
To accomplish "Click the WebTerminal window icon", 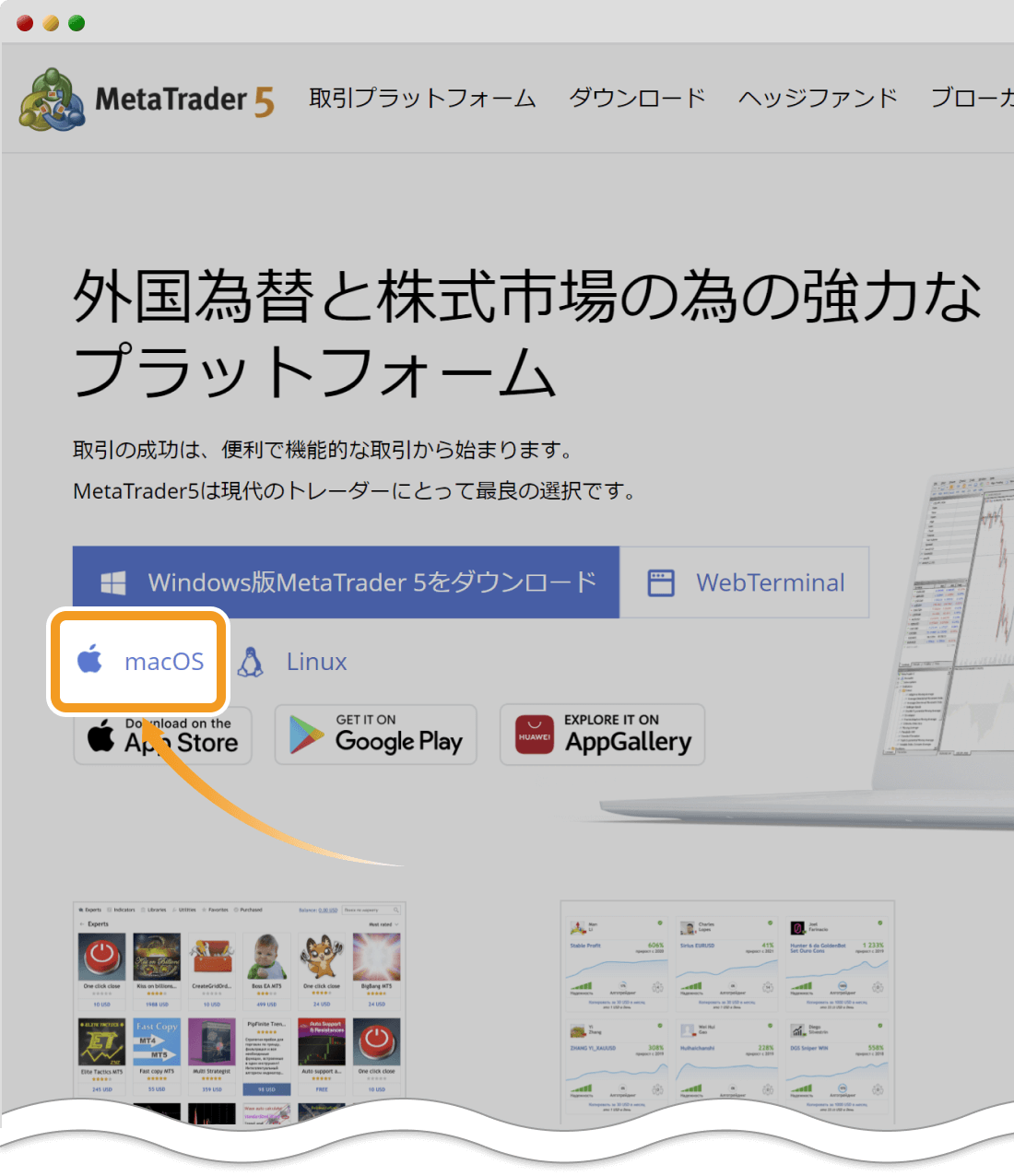I will 661,582.
